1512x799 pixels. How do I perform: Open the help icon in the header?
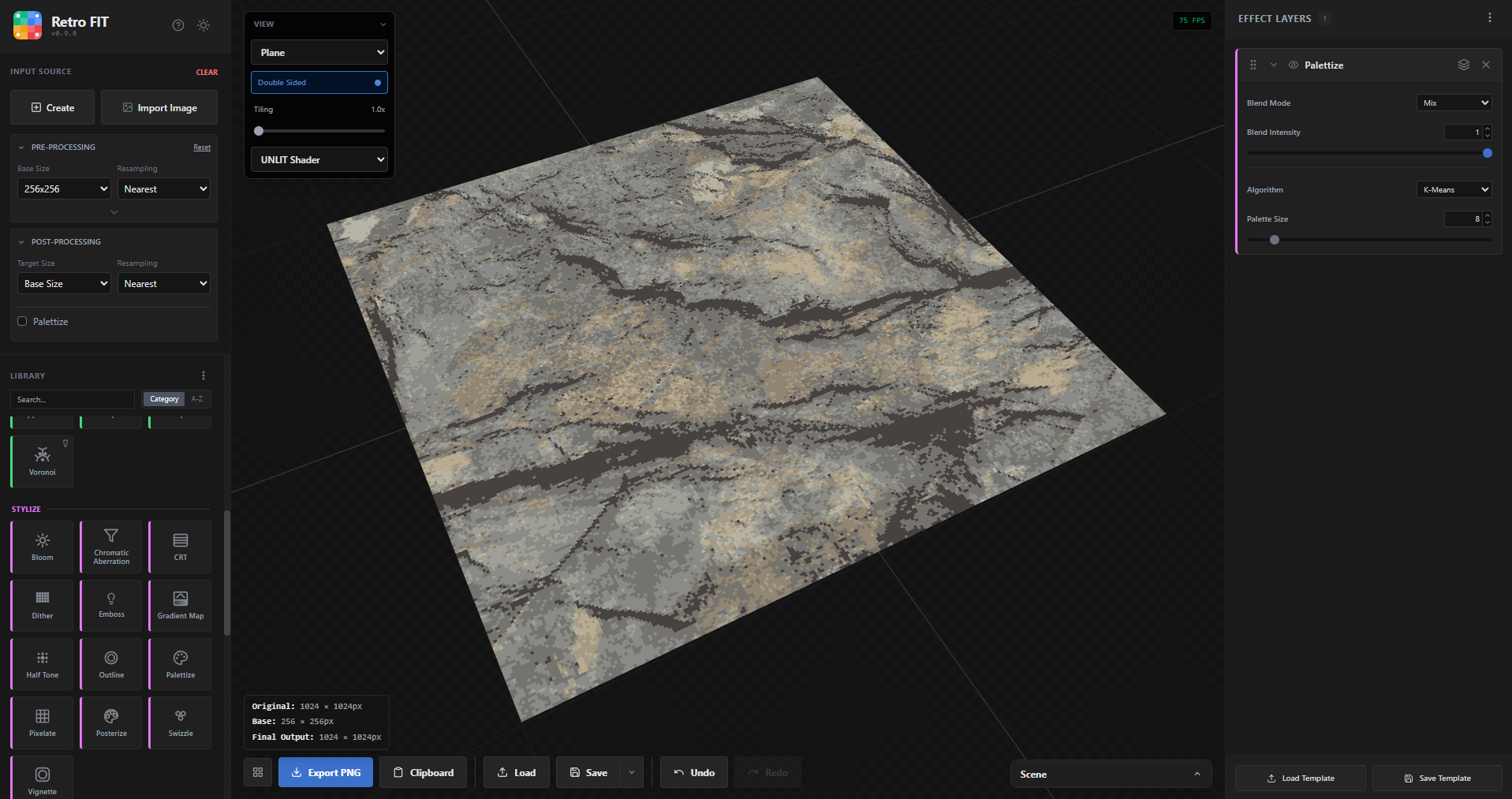(178, 25)
